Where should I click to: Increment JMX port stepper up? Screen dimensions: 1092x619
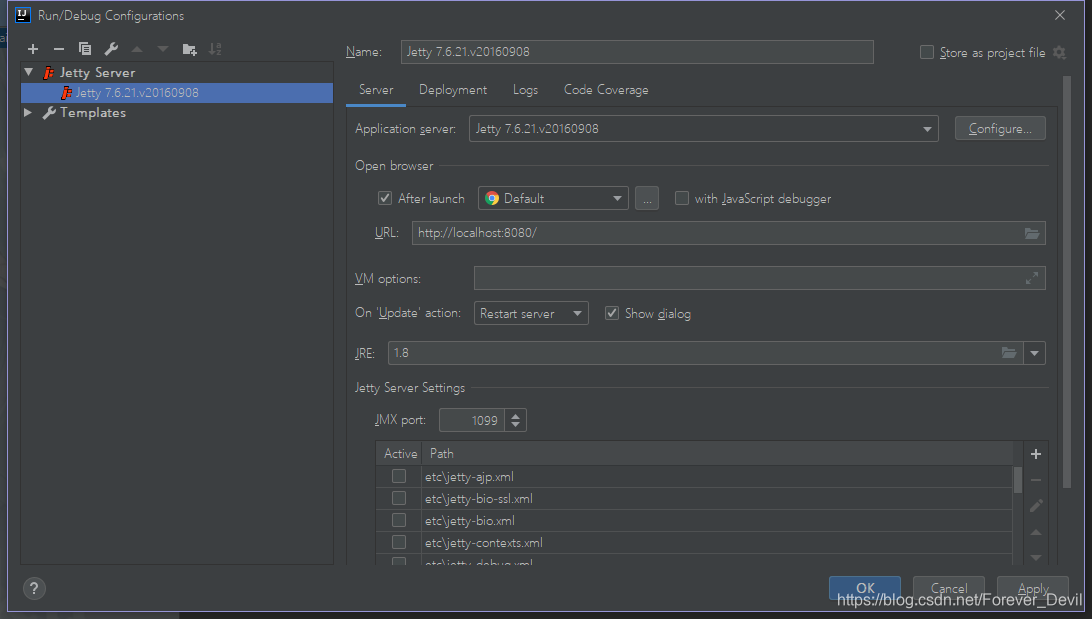click(x=515, y=416)
